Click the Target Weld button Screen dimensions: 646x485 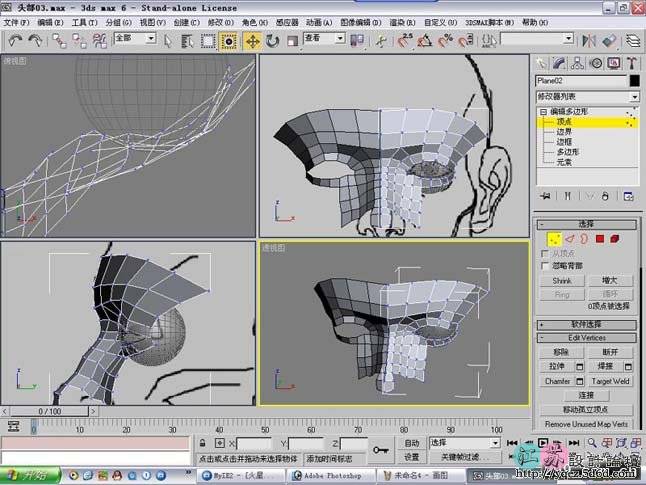coord(610,381)
